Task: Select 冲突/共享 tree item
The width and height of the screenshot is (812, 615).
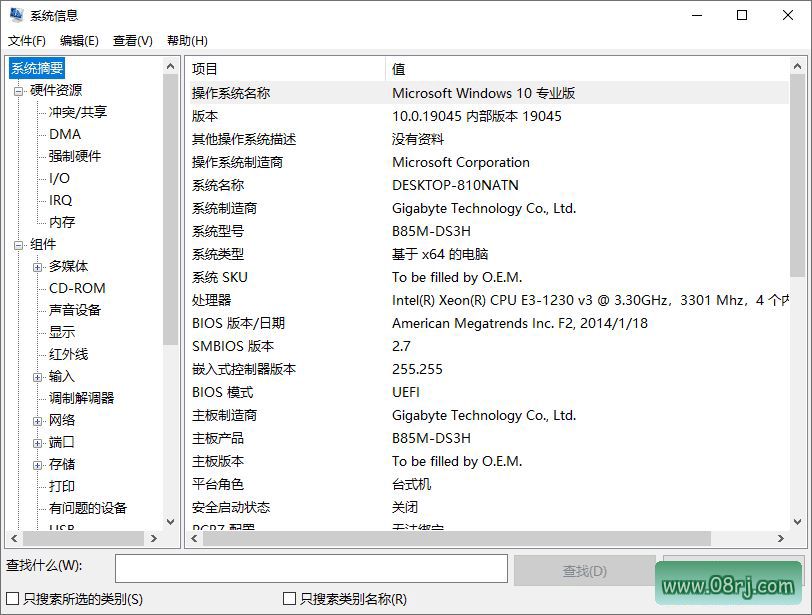Action: coord(78,112)
